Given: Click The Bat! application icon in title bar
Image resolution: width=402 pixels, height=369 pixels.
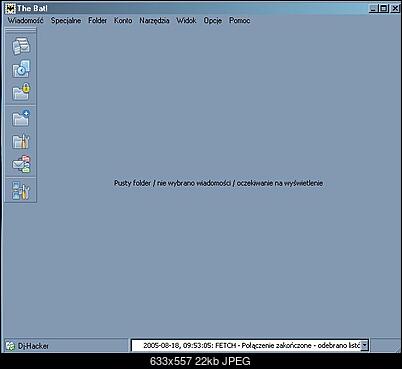Looking at the screenshot, I should coord(11,8).
